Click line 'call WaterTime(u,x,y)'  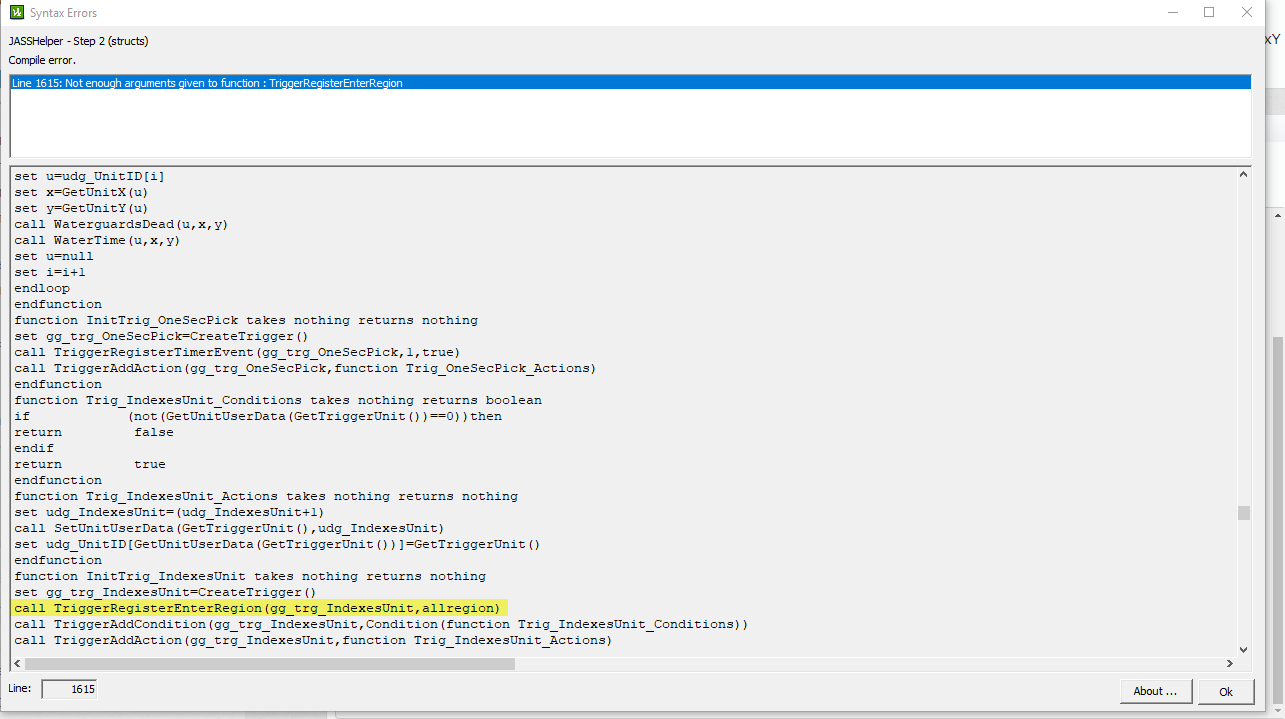point(96,240)
